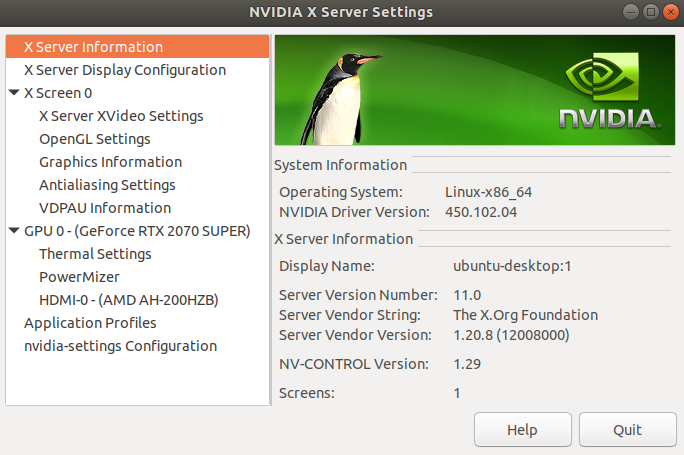This screenshot has height=455, width=684.
Task: Click driver version value 450.102.04
Action: [481, 212]
